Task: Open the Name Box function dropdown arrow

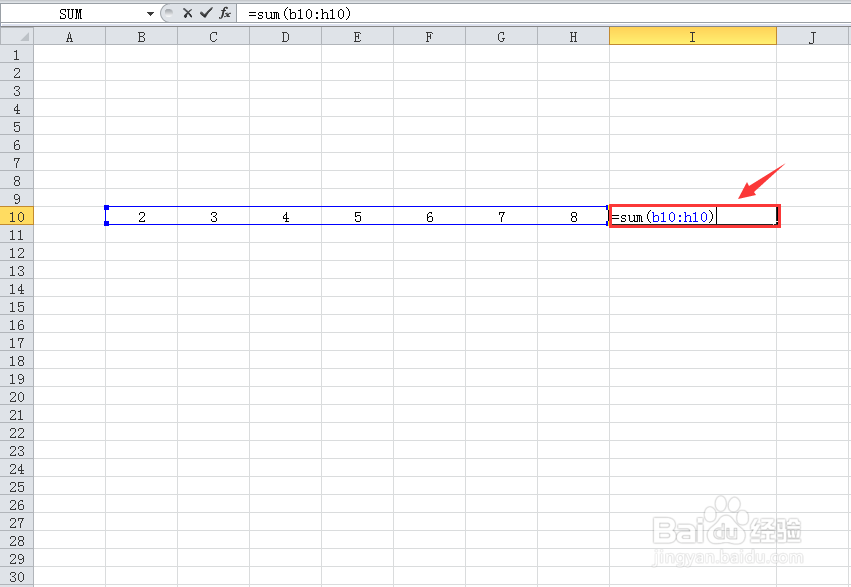Action: pyautogui.click(x=150, y=14)
